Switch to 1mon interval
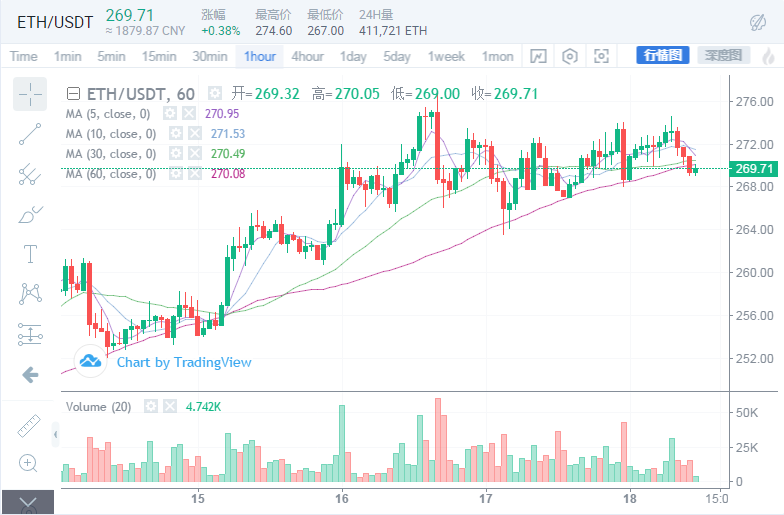The width and height of the screenshot is (784, 515). (x=498, y=56)
